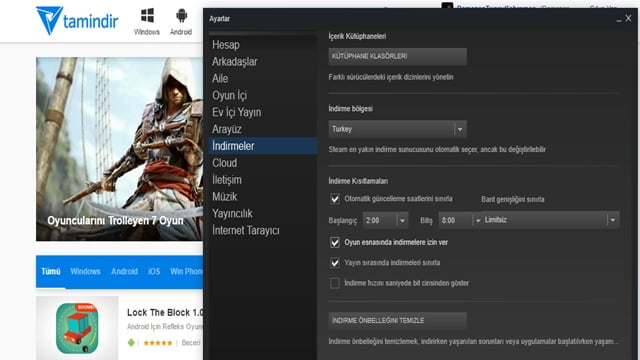Minimize the Ayarlar window
The width and height of the screenshot is (640, 360).
[x=619, y=19]
